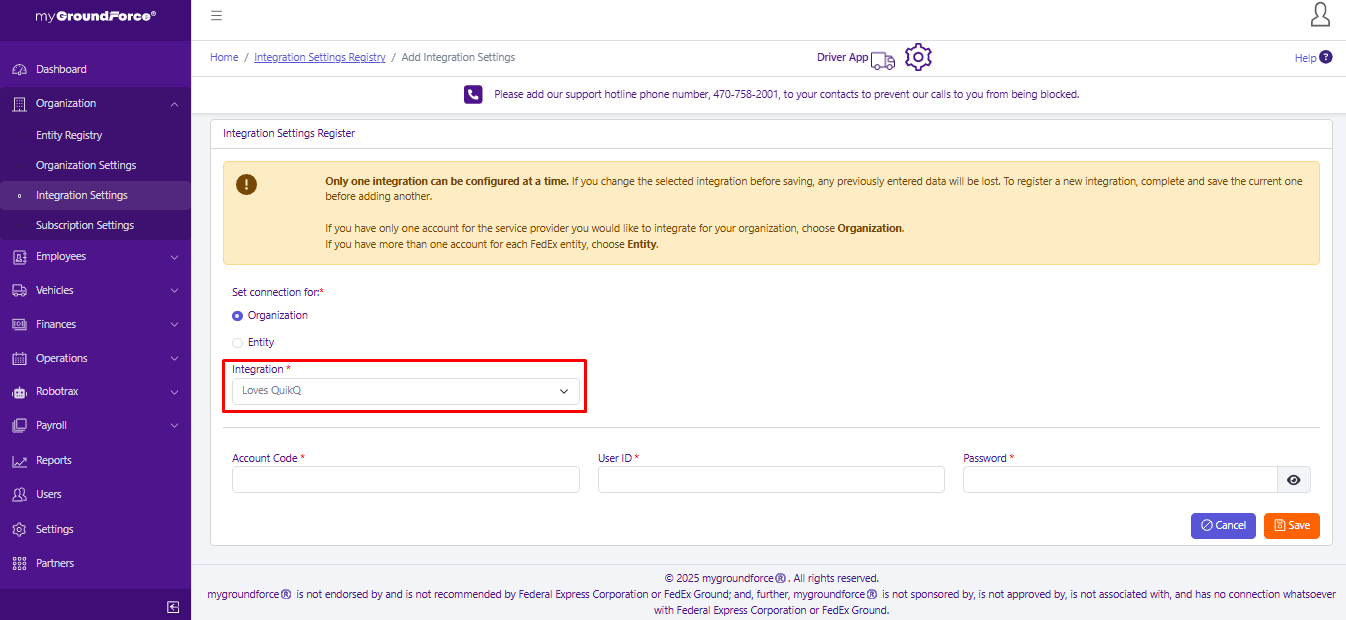The height and width of the screenshot is (620, 1346).
Task: Expand the Vehicles menu chevron
Action: pyautogui.click(x=175, y=291)
